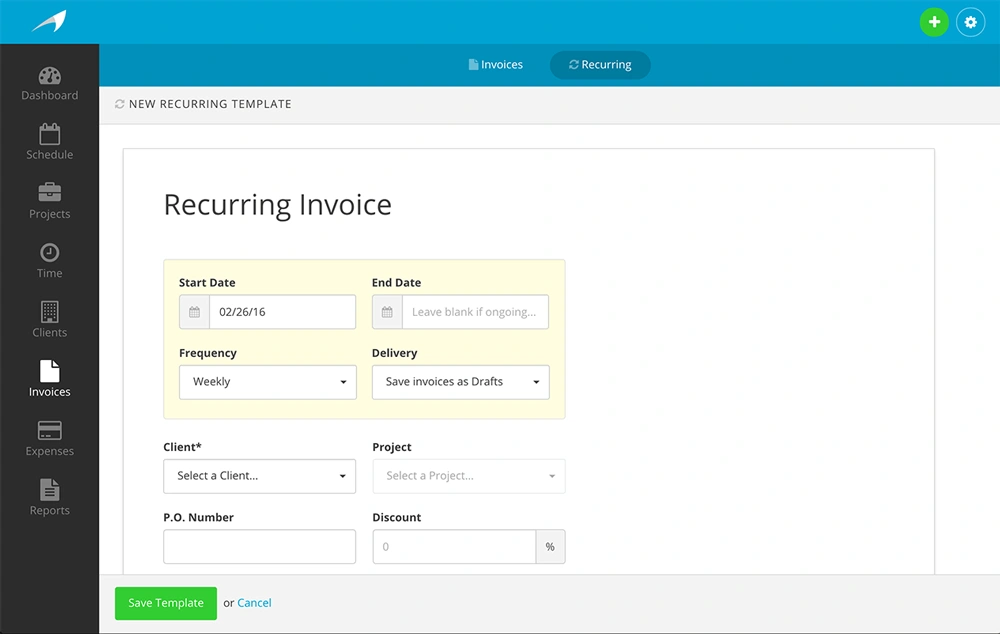
Task: Select the Schedule icon in the sidebar
Action: coord(49,143)
